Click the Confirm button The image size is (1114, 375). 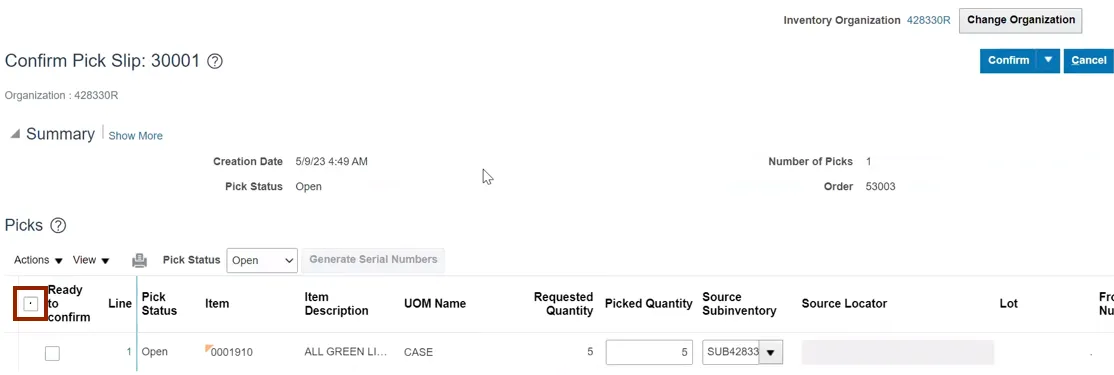[1008, 60]
